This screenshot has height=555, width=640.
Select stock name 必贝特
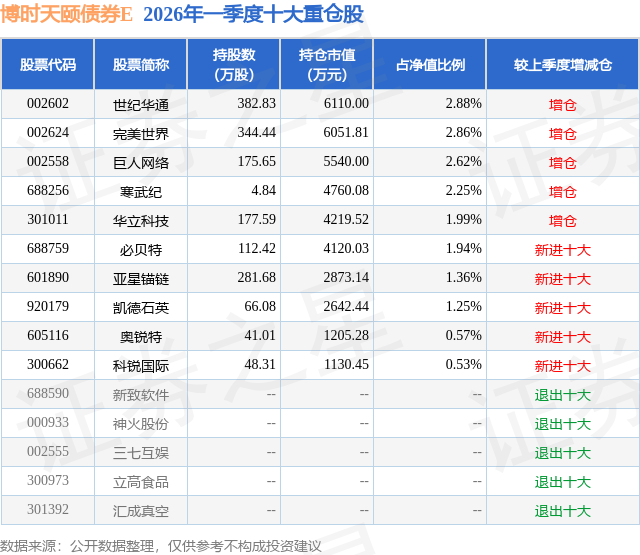click(x=141, y=250)
